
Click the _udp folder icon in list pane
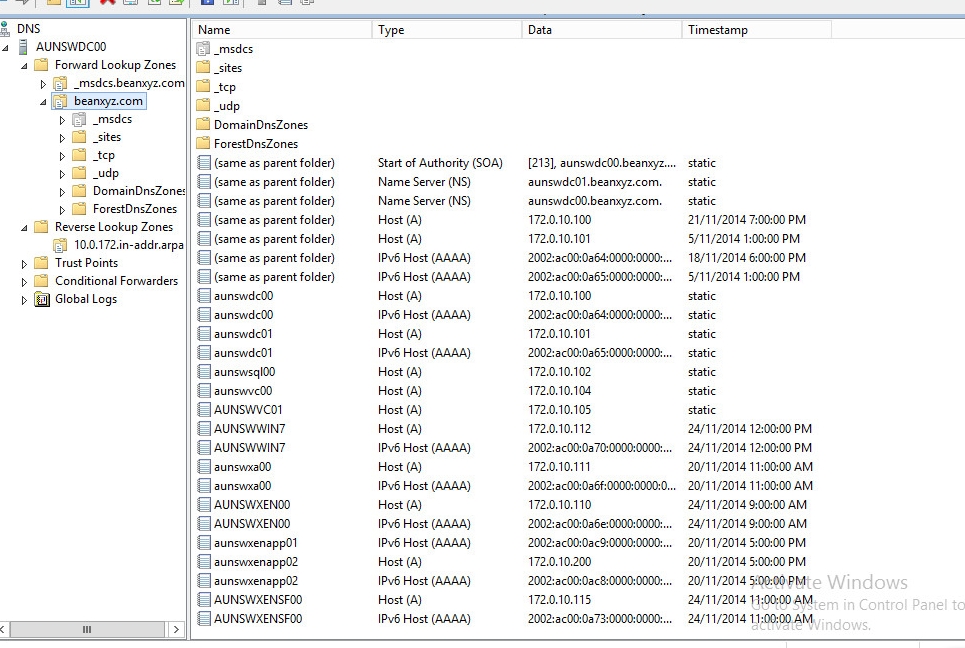point(203,106)
